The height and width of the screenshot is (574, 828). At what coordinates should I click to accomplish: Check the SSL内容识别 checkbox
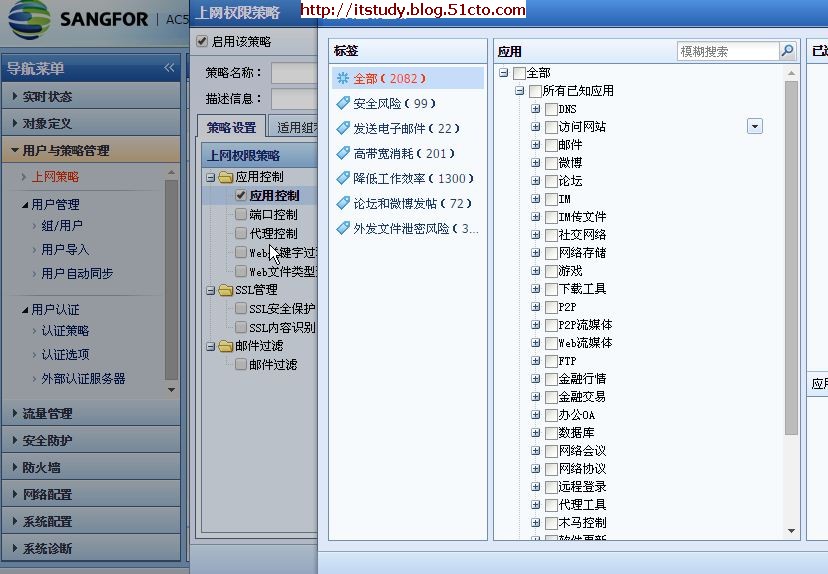click(x=241, y=327)
